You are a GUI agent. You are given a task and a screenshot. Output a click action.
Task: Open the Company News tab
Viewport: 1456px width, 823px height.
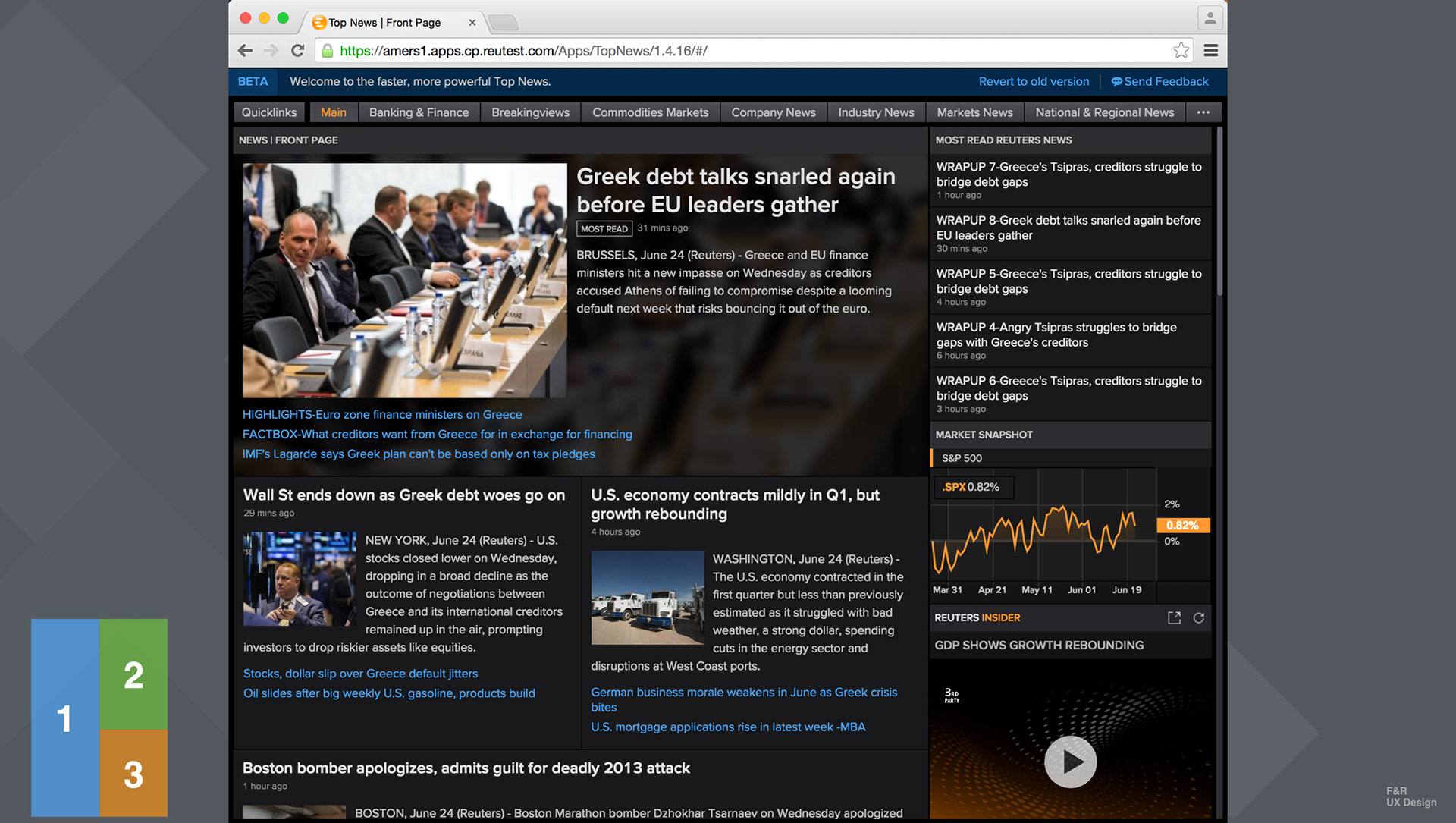(773, 112)
